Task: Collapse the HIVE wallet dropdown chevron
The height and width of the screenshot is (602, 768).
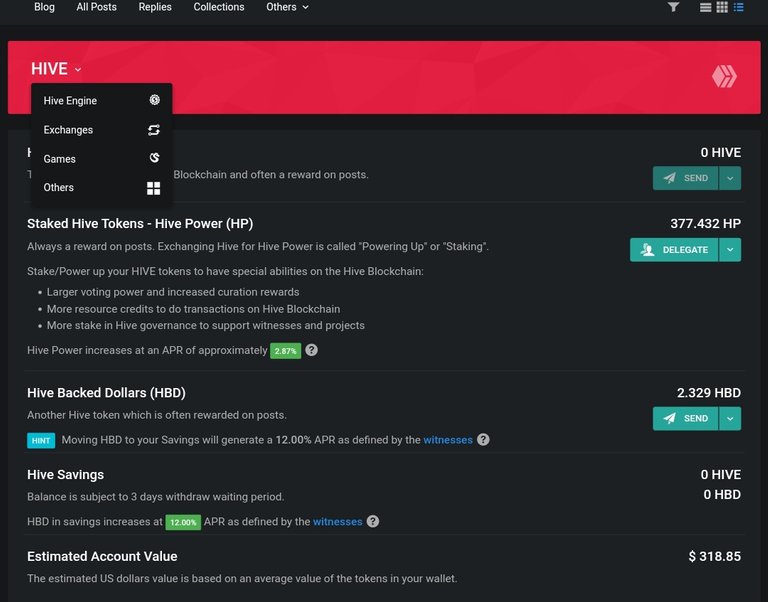Action: tap(78, 70)
